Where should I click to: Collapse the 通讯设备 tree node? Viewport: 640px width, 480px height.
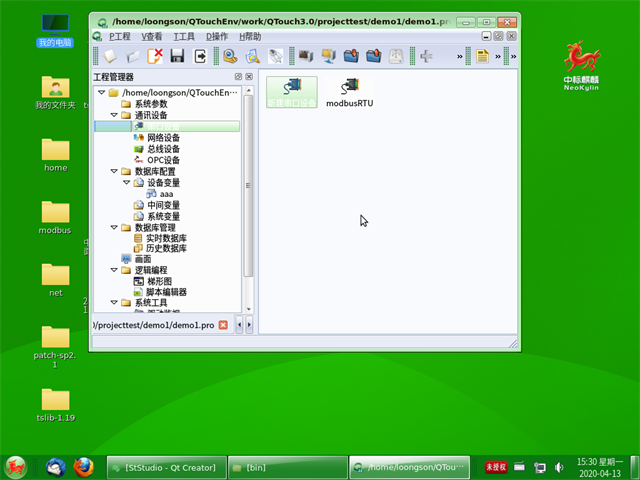click(113, 115)
